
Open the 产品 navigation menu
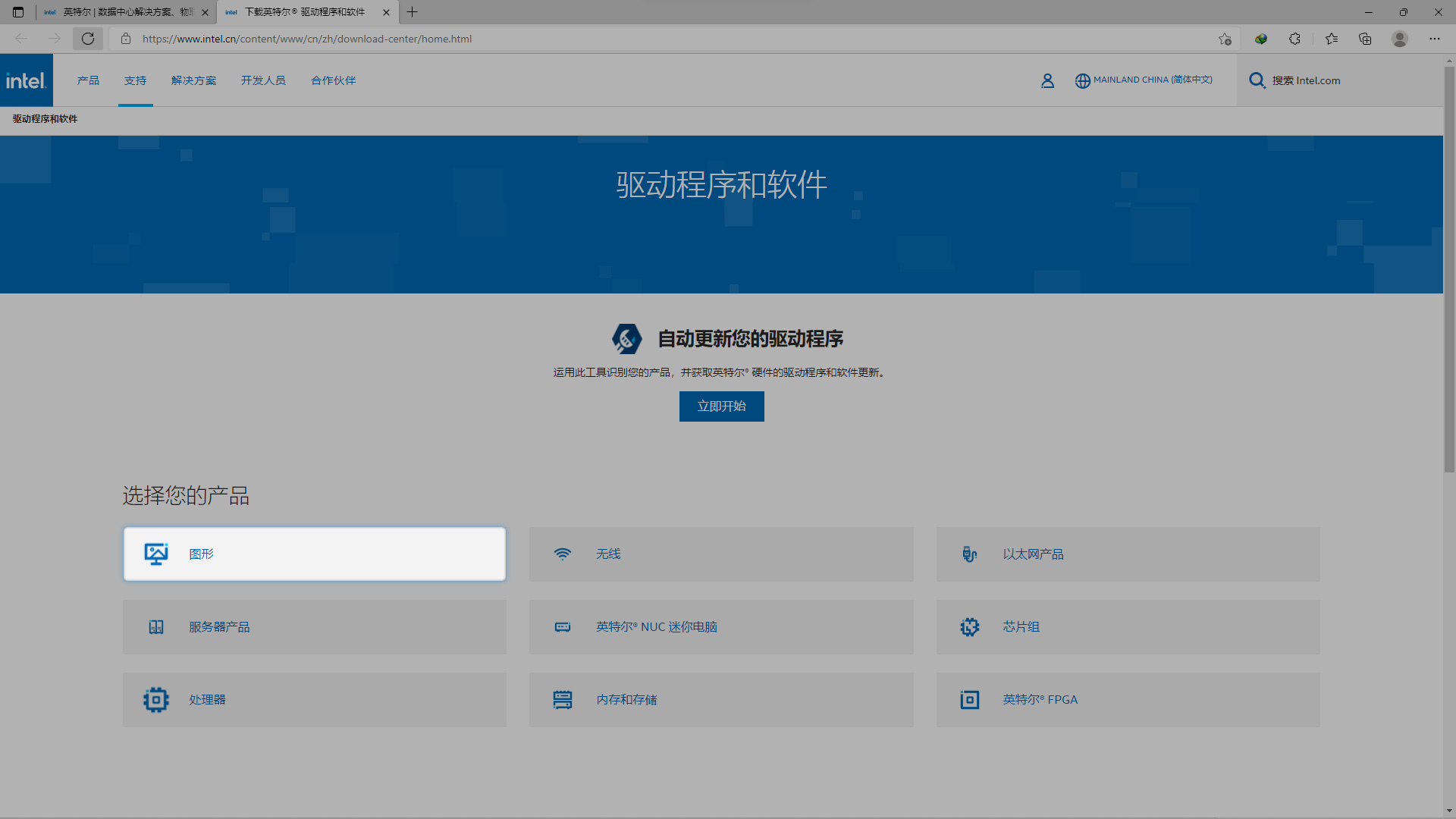[88, 80]
